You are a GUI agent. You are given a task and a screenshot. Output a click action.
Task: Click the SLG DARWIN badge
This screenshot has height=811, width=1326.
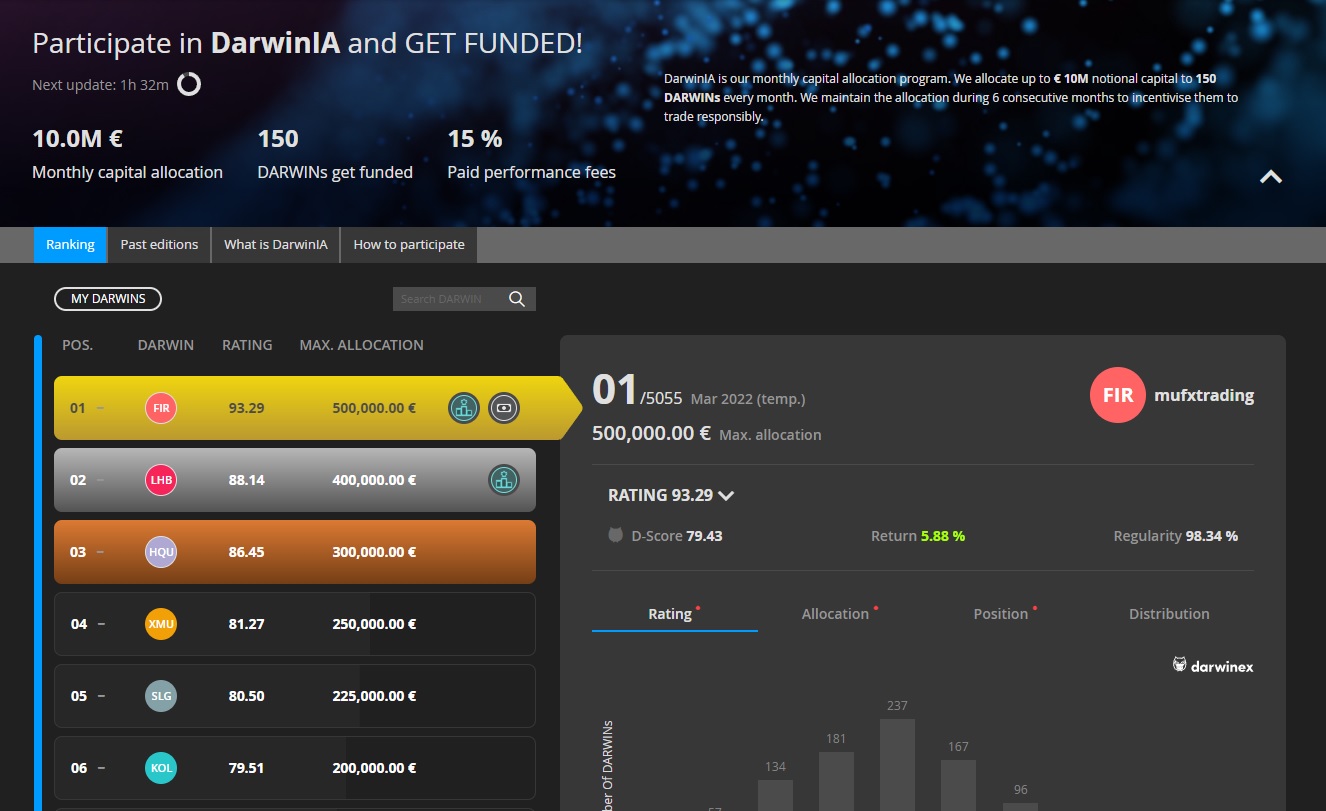[x=161, y=696]
